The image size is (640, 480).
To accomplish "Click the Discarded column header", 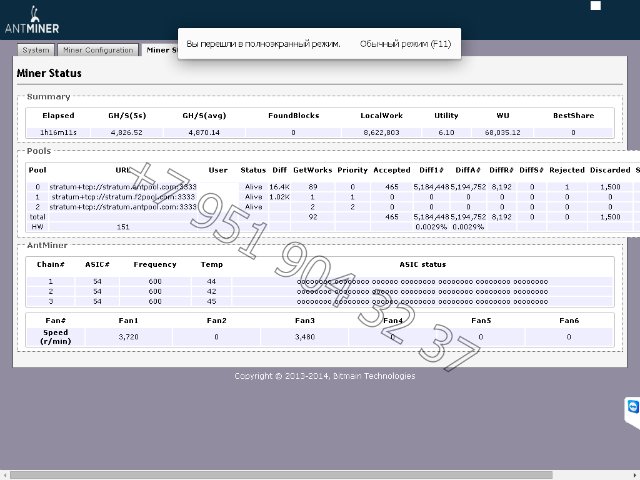I will 610,170.
